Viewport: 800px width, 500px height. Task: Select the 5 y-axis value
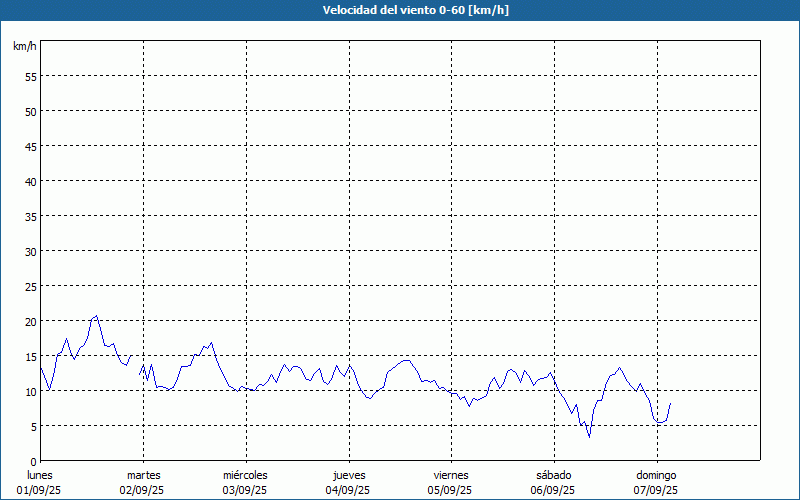click(34, 427)
